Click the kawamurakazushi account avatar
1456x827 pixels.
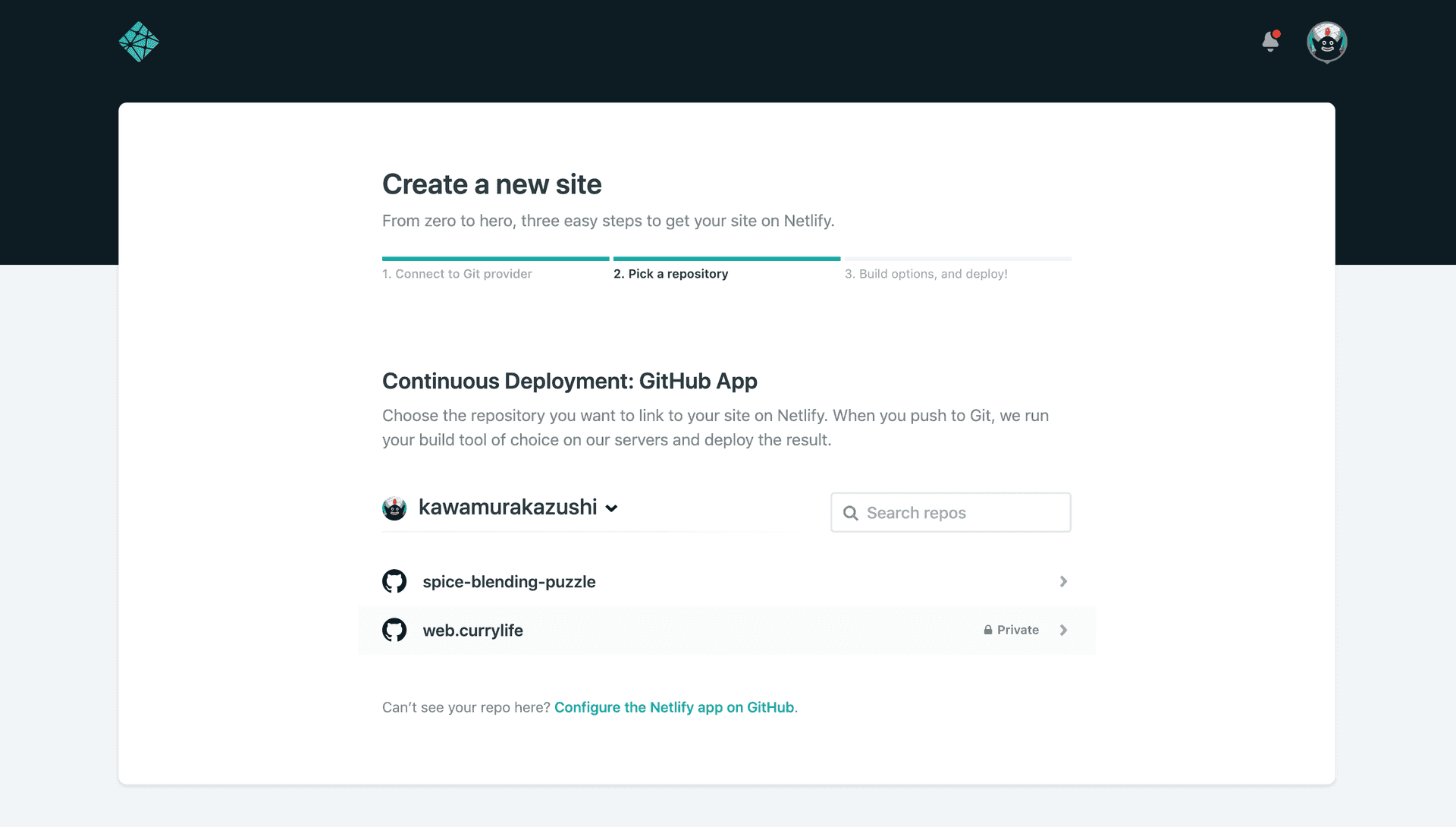tap(394, 508)
